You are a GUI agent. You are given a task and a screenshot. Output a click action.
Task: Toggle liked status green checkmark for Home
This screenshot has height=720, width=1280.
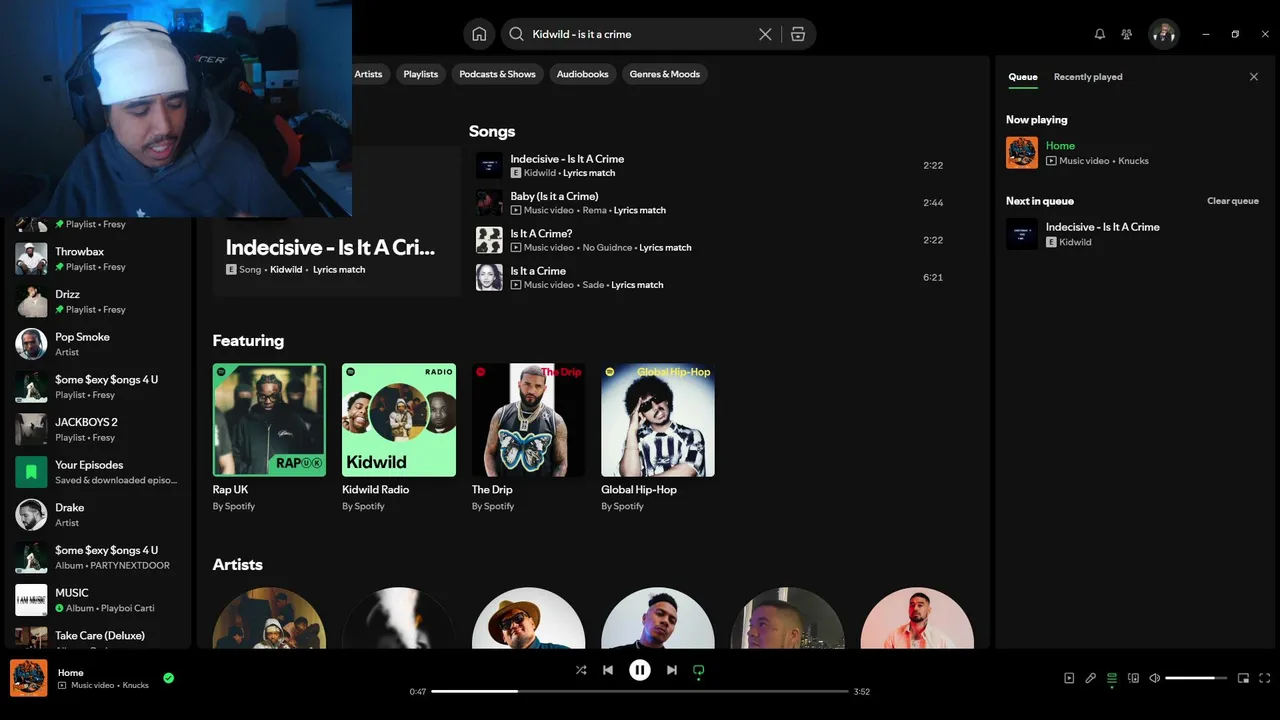tap(169, 678)
